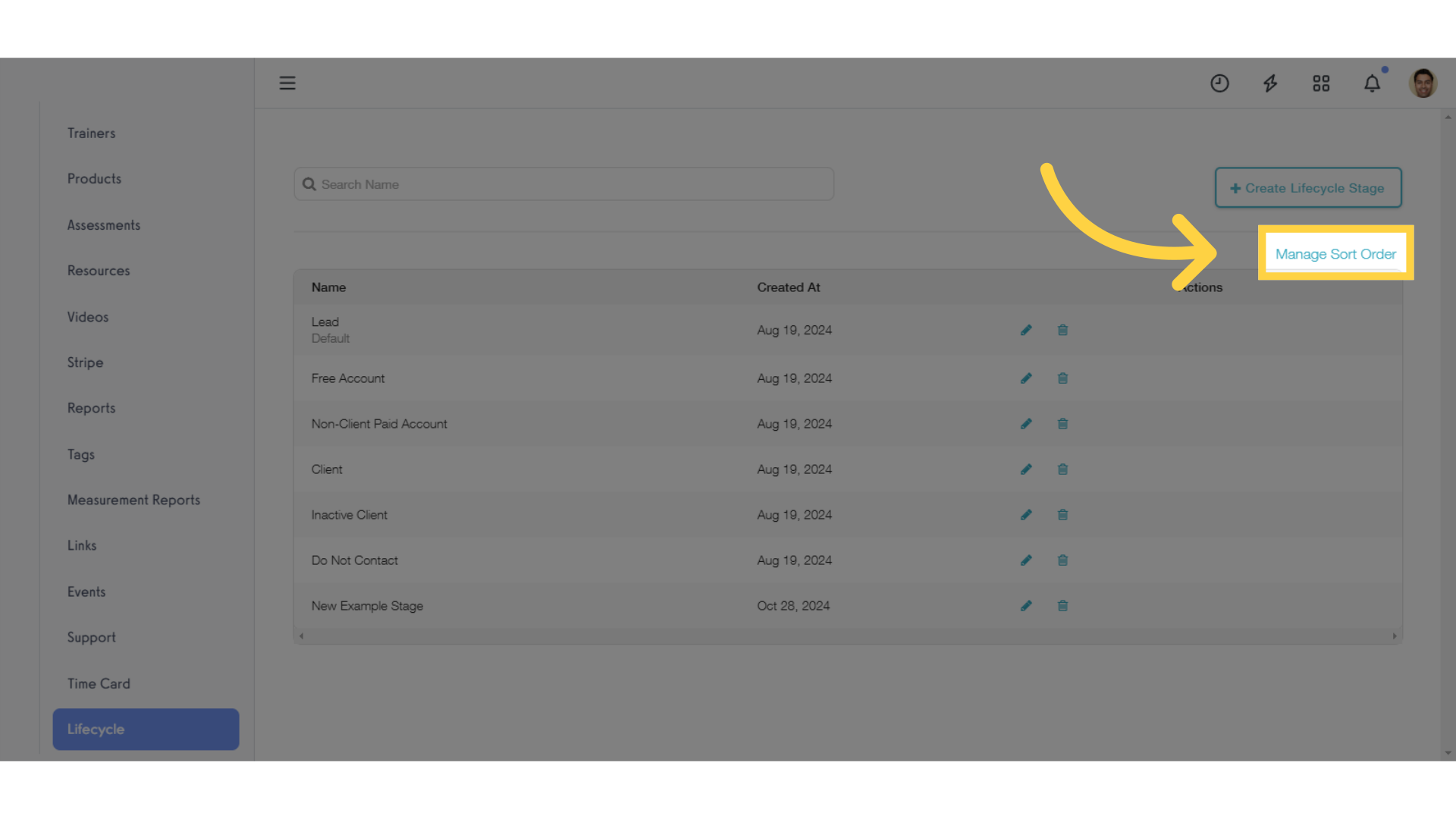Click the history clock icon in top bar
Viewport: 1456px width, 819px height.
pos(1219,82)
